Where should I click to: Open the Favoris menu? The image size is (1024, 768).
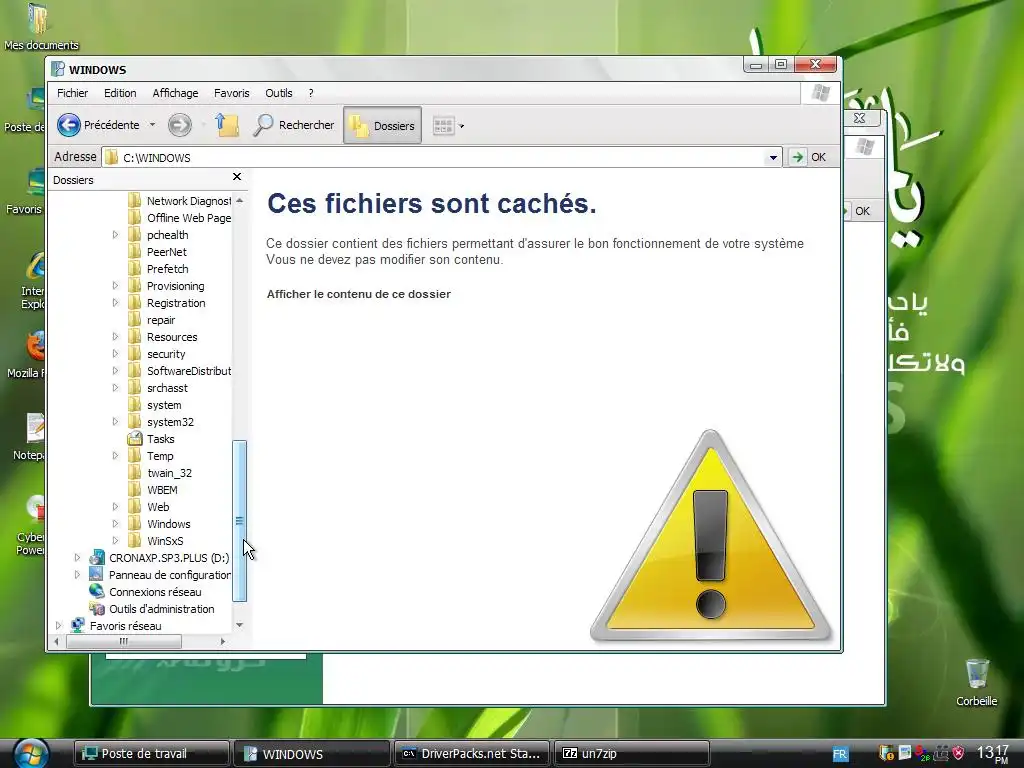(x=232, y=93)
